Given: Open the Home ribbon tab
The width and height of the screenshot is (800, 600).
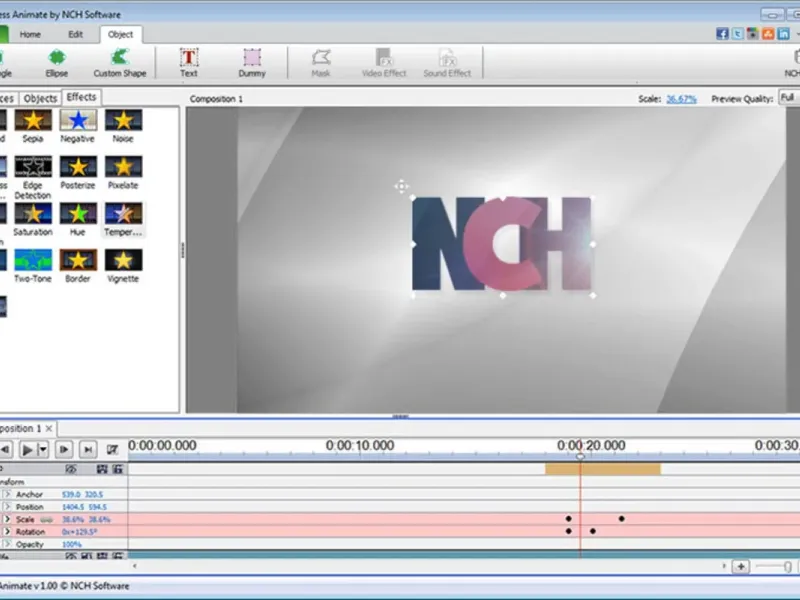Looking at the screenshot, I should (30, 34).
